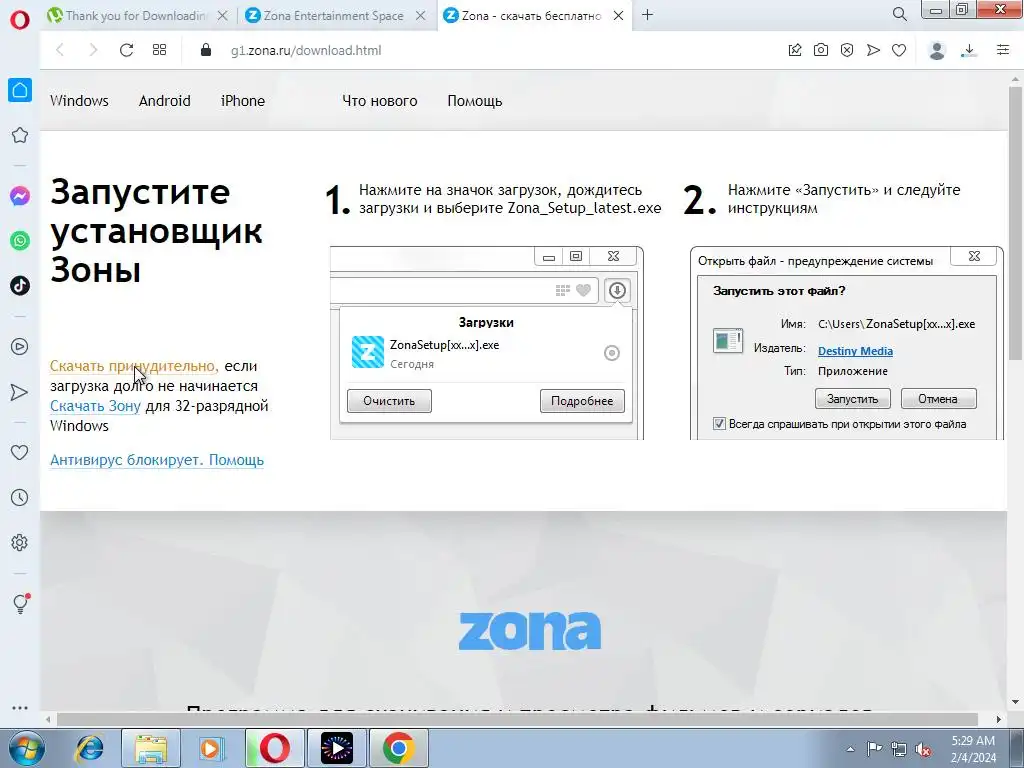Open File Explorer from taskbar
This screenshot has width=1024, height=768.
pos(151,748)
